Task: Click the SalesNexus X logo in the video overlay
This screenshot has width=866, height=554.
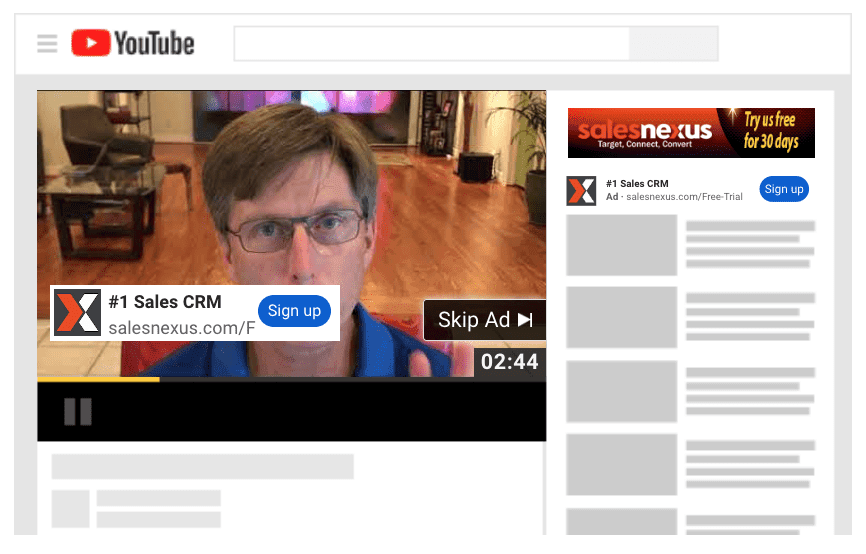Action: [x=77, y=313]
